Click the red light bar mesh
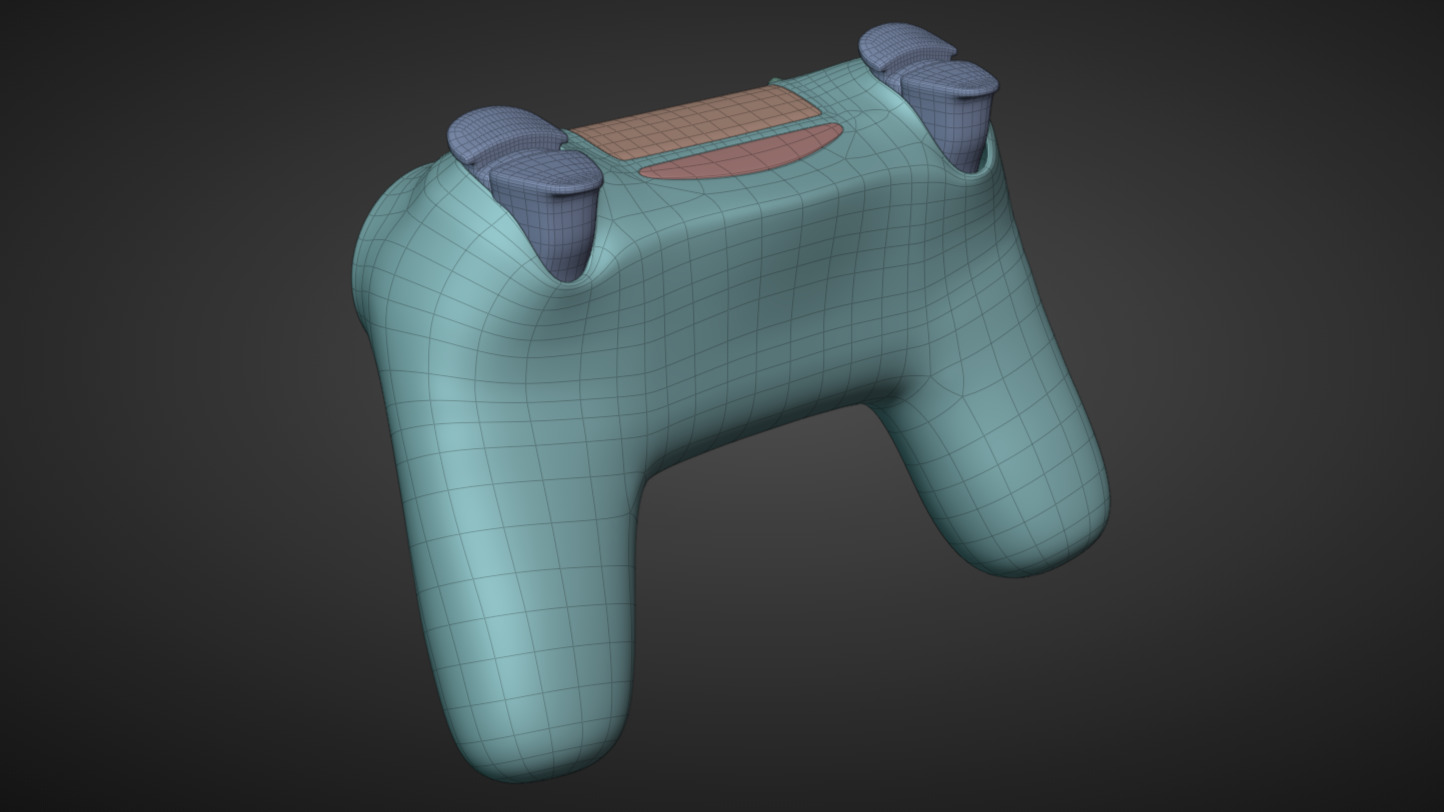This screenshot has height=812, width=1444. (741, 154)
